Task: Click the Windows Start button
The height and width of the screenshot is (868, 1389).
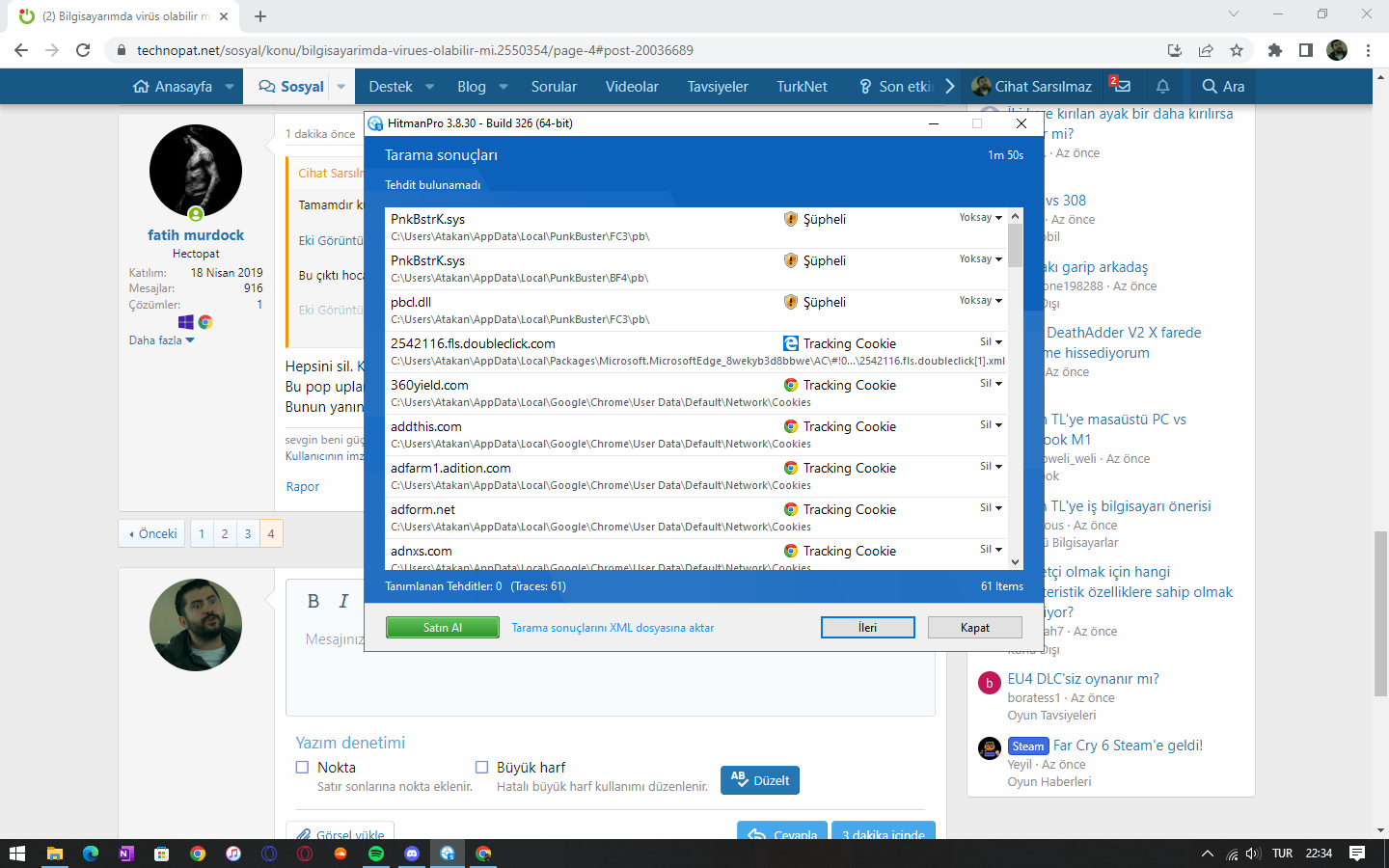Action: (17, 854)
